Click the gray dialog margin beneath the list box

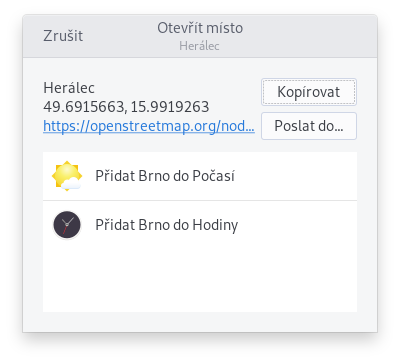pos(200,322)
